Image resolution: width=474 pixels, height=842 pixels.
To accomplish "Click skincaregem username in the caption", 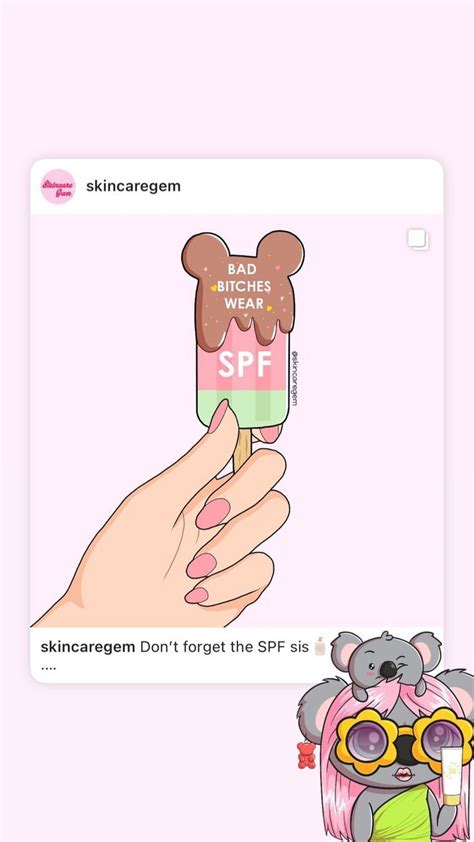I will pyautogui.click(x=88, y=646).
